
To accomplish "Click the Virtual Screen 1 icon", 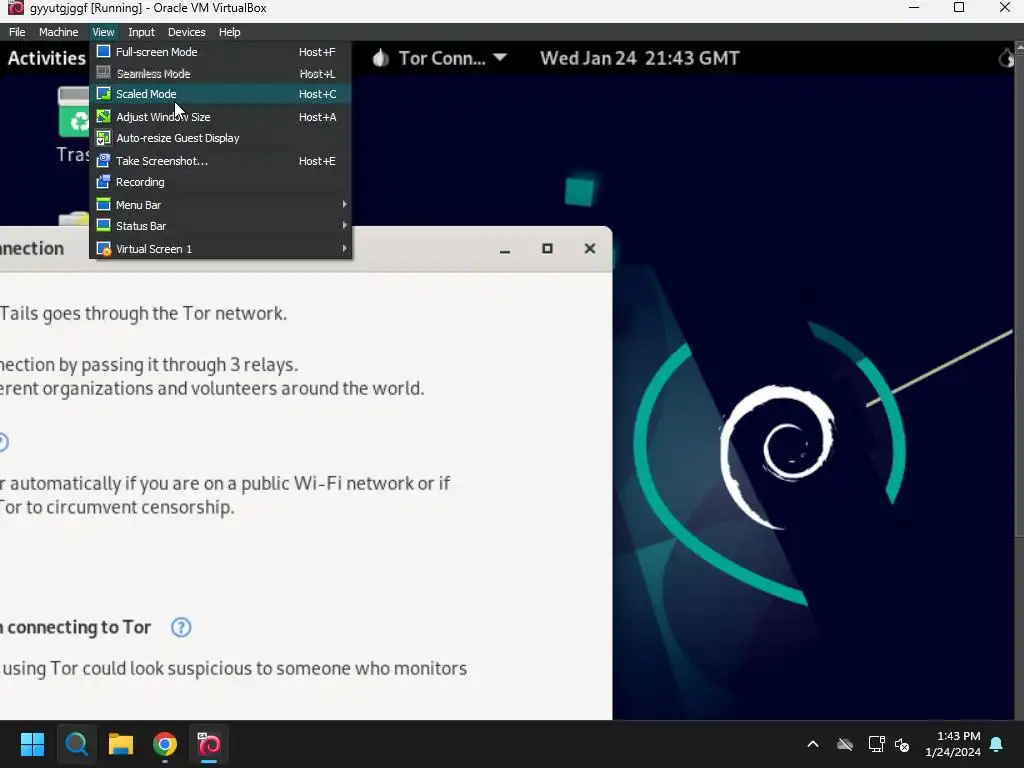I will tap(103, 249).
